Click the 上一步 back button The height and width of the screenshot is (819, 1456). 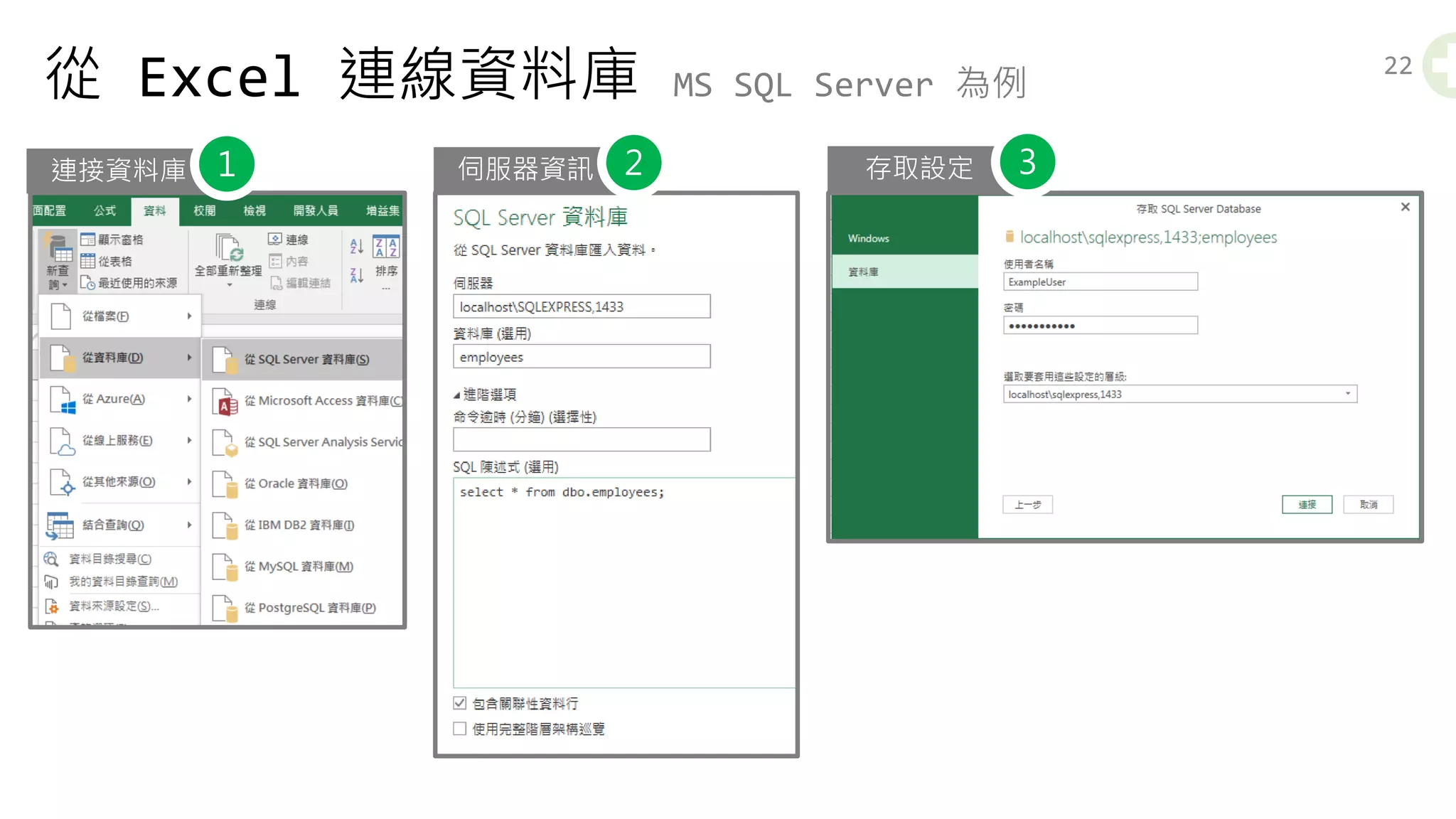click(x=1027, y=505)
